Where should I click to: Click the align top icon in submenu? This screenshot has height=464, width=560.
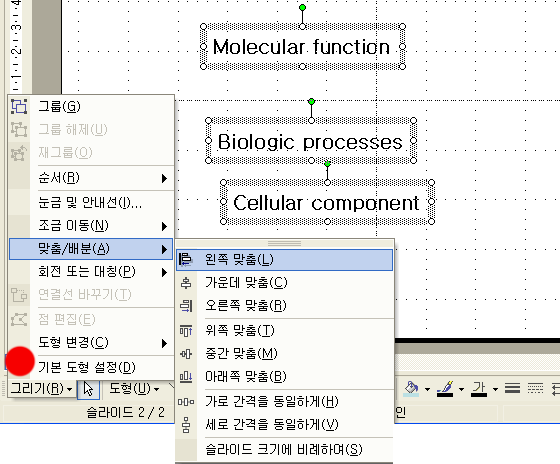click(186, 330)
